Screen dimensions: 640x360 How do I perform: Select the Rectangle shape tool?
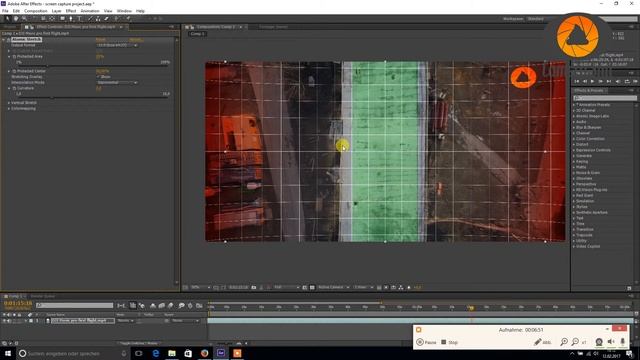click(62, 18)
